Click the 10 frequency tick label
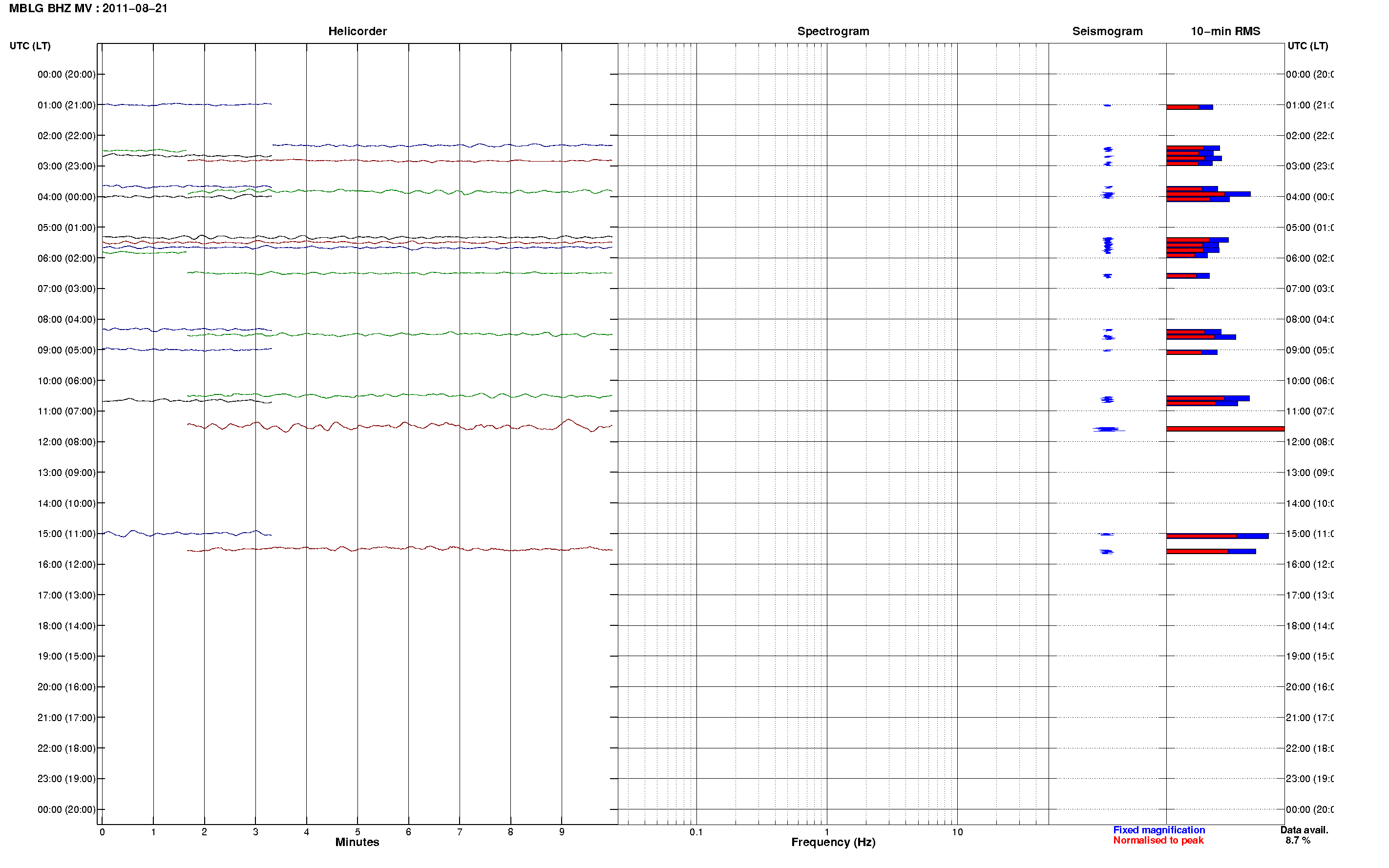 [957, 832]
